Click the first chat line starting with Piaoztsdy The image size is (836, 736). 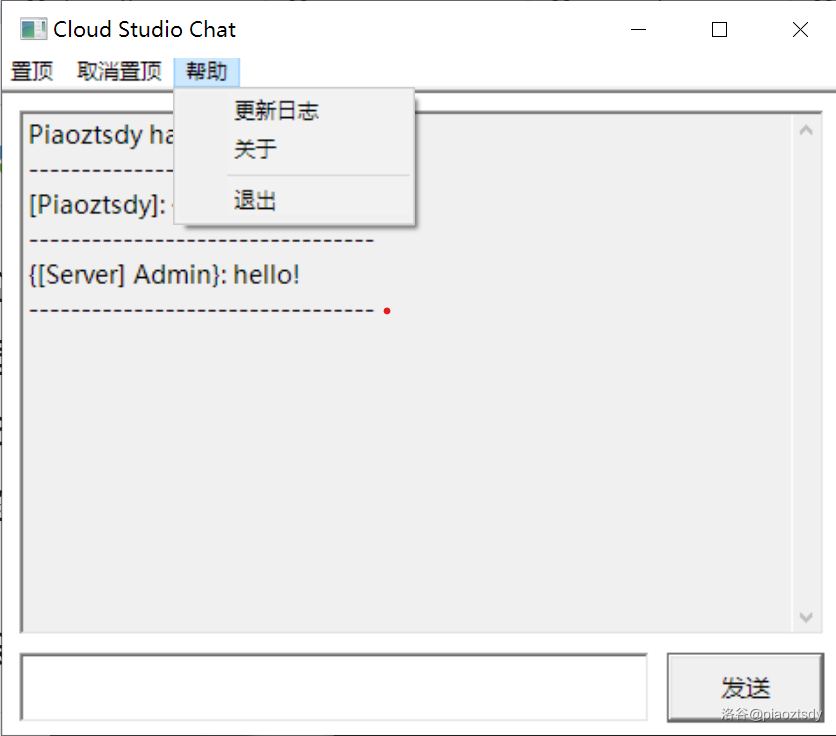point(100,135)
